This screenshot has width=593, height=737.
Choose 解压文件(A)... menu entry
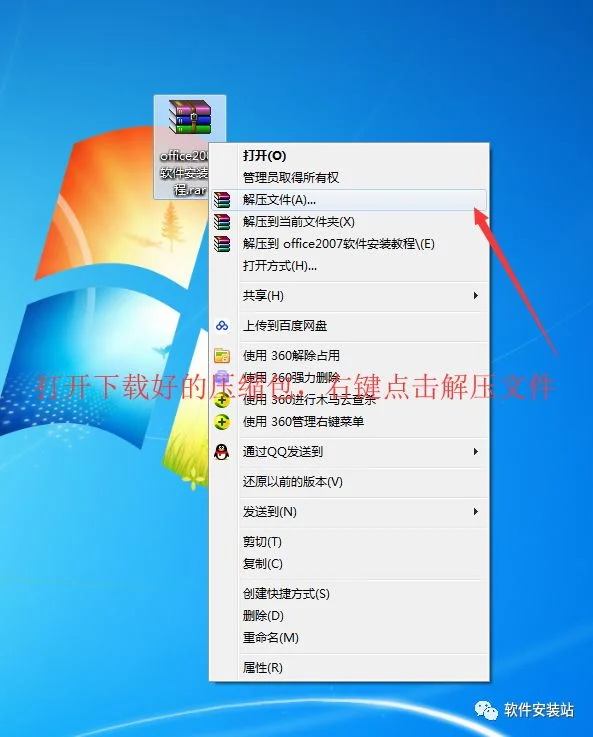pos(349,200)
